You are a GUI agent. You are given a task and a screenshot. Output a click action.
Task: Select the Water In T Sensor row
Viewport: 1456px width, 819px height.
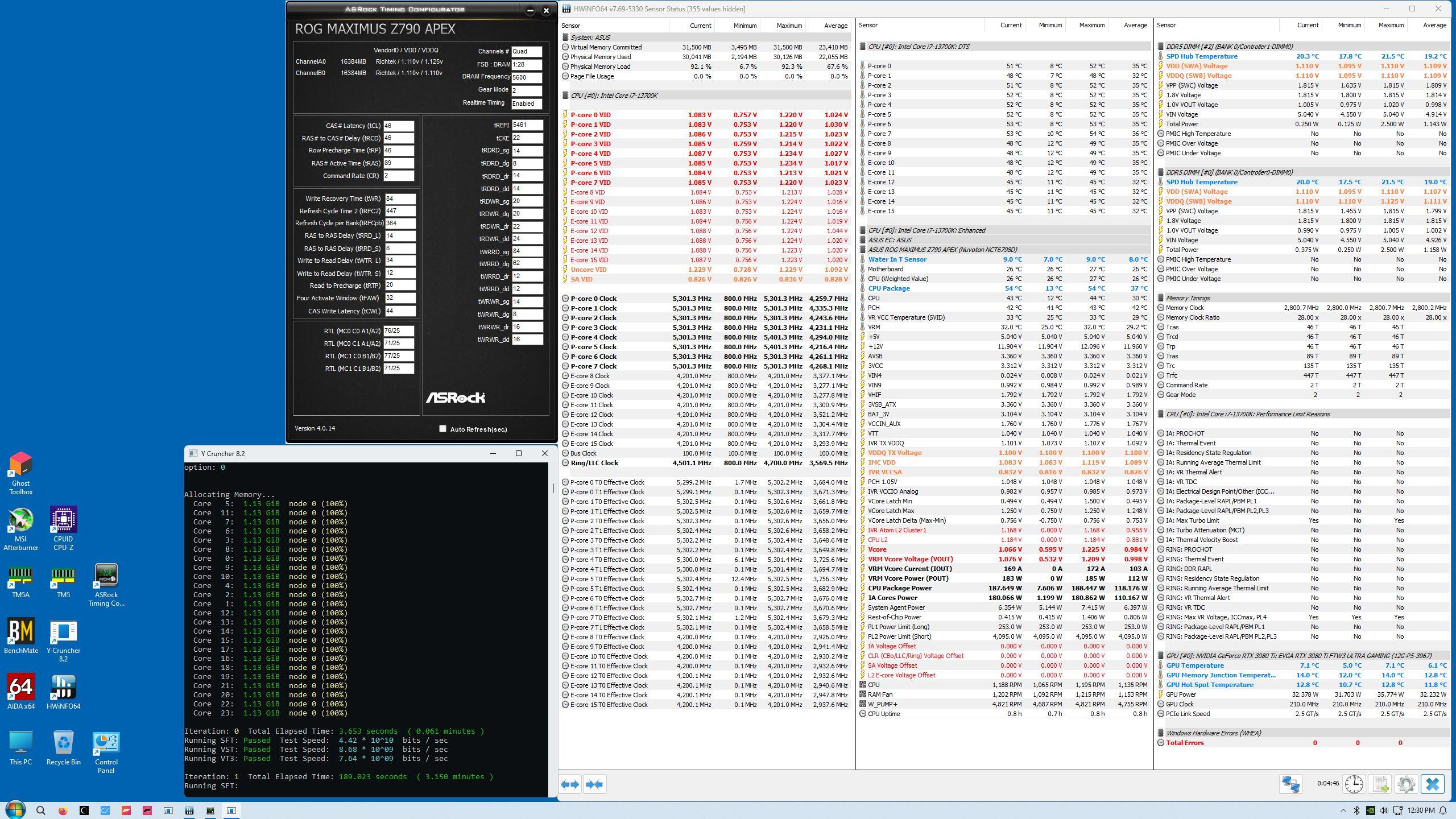click(x=1005, y=259)
